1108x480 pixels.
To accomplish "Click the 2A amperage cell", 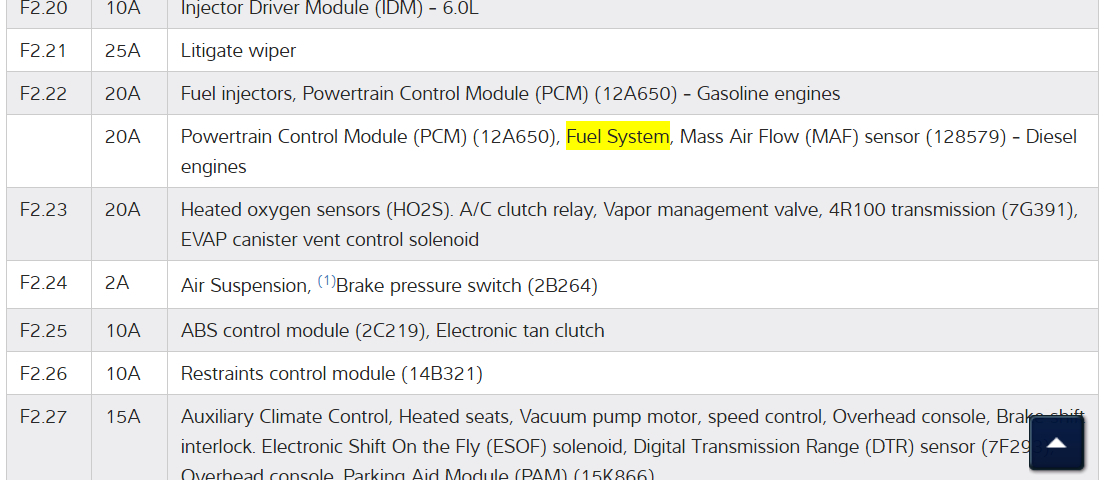I will point(117,283).
